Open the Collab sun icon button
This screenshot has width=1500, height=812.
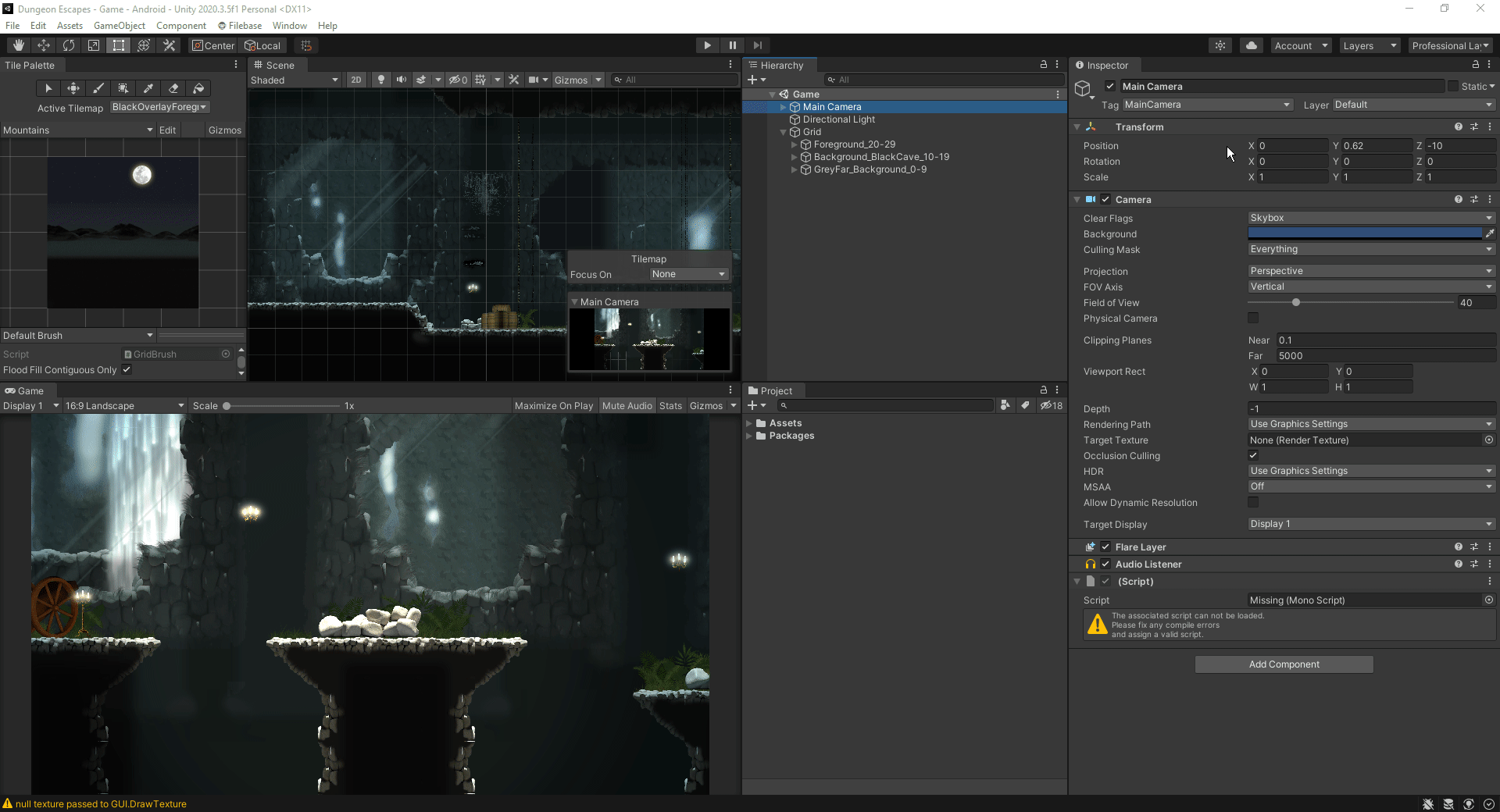click(x=1220, y=45)
